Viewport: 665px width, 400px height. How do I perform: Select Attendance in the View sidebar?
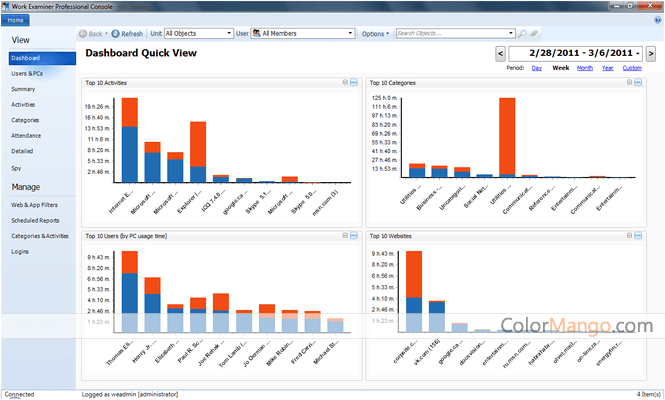coord(27,134)
